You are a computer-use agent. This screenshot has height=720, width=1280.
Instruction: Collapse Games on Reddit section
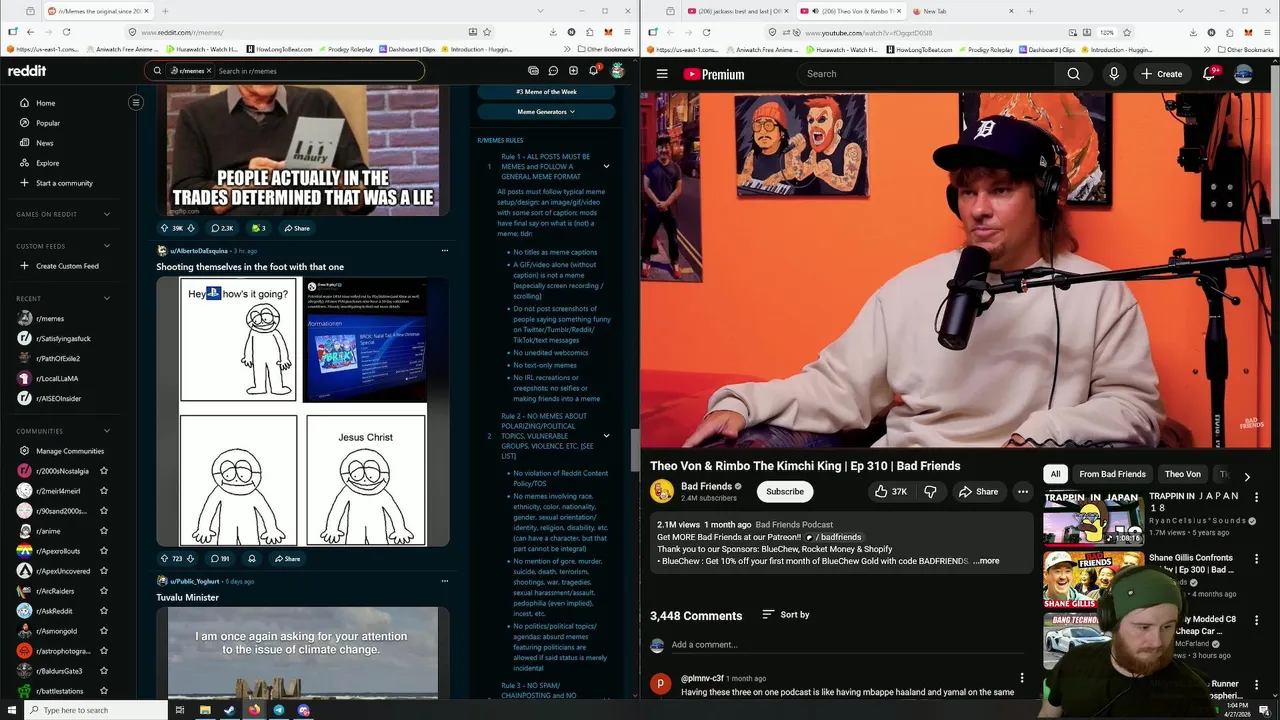click(x=107, y=214)
